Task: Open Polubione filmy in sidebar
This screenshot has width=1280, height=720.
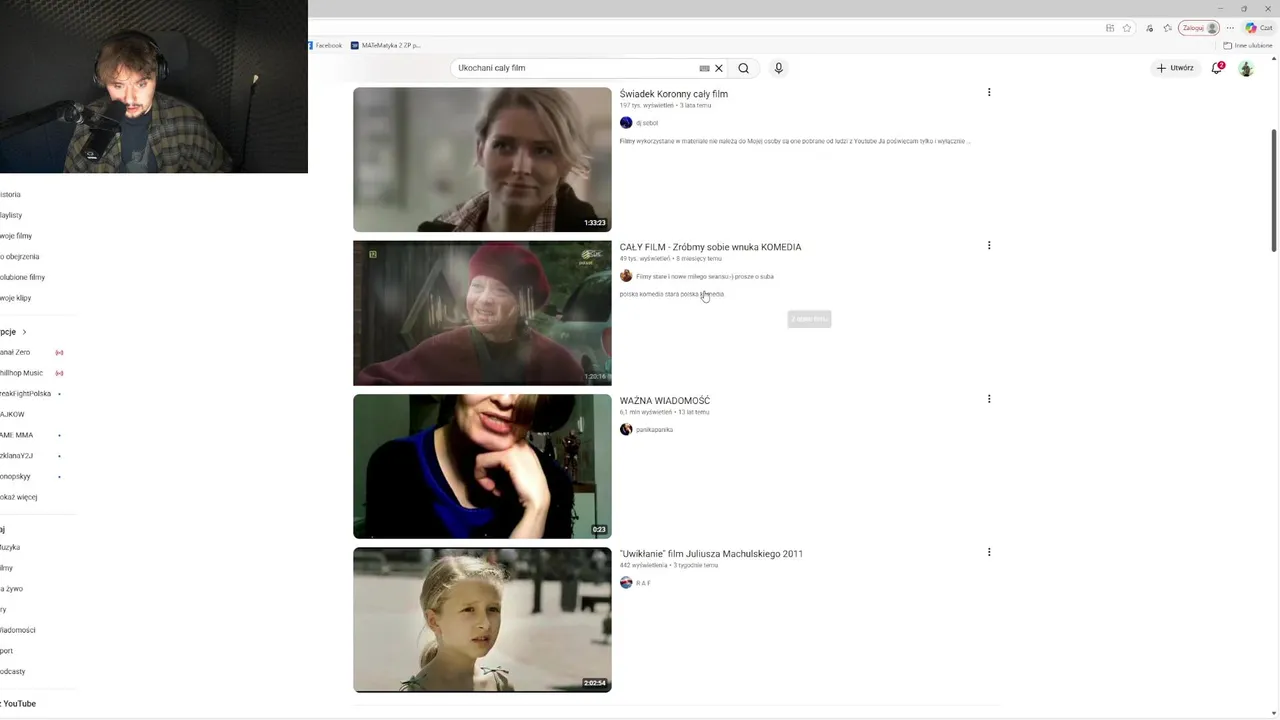Action: coord(22,277)
